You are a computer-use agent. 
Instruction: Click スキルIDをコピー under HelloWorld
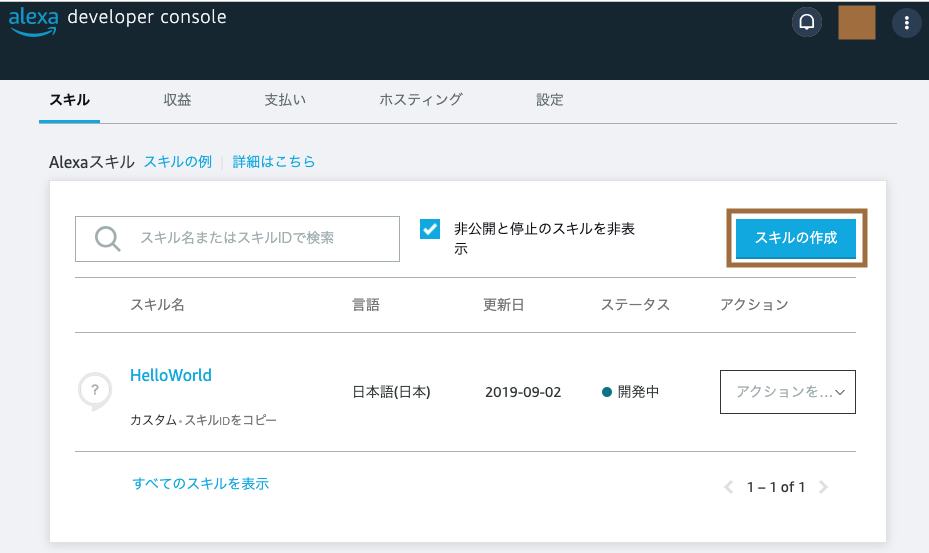coord(230,420)
